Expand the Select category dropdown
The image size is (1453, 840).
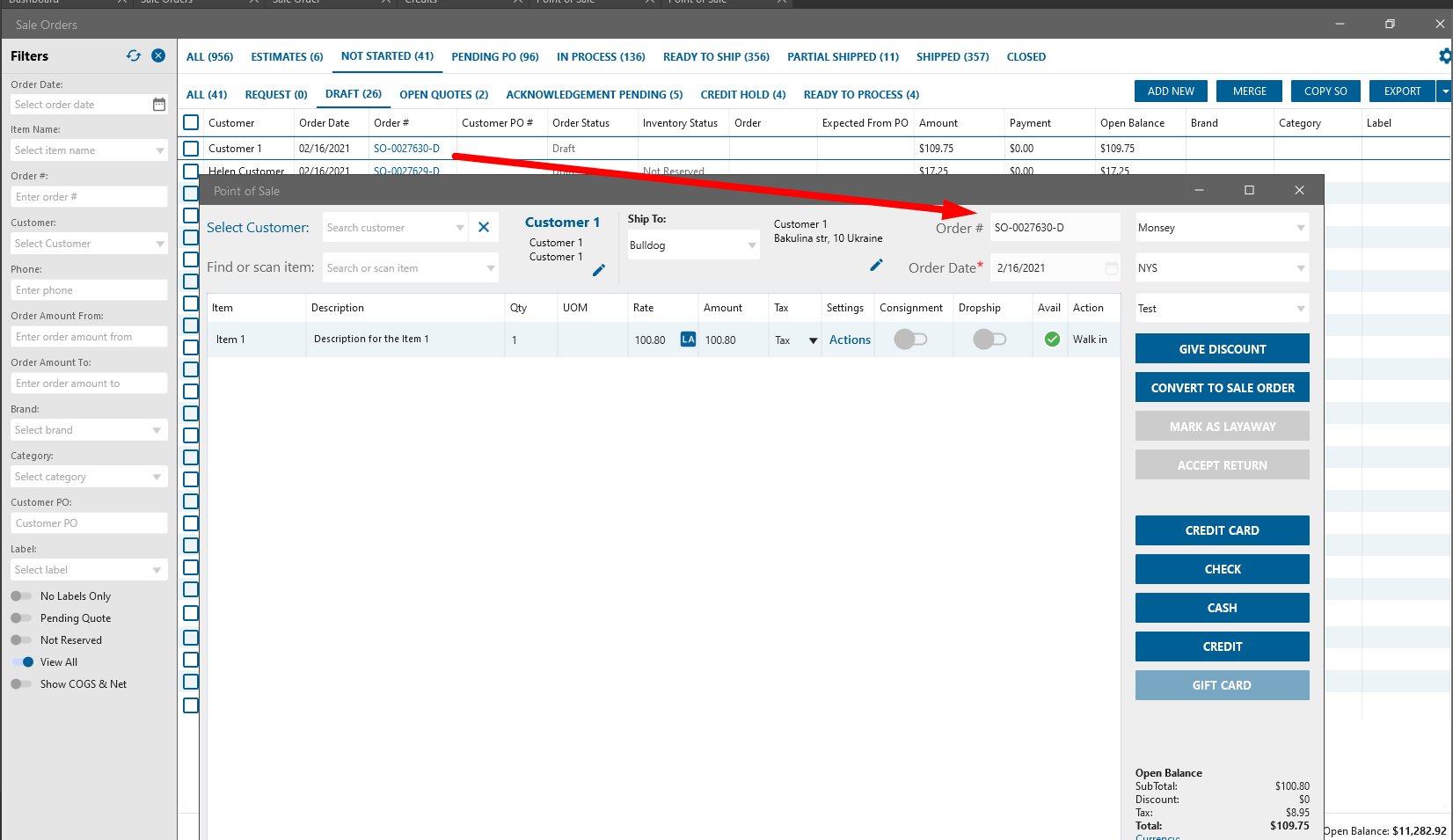(x=157, y=477)
